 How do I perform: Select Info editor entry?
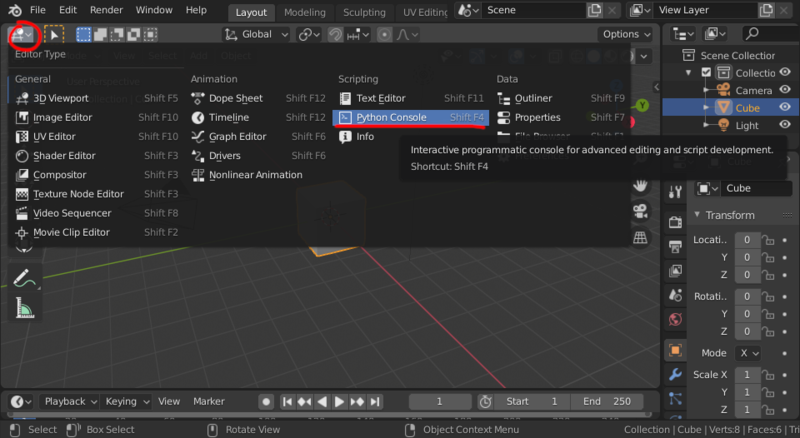pyautogui.click(x=411, y=136)
